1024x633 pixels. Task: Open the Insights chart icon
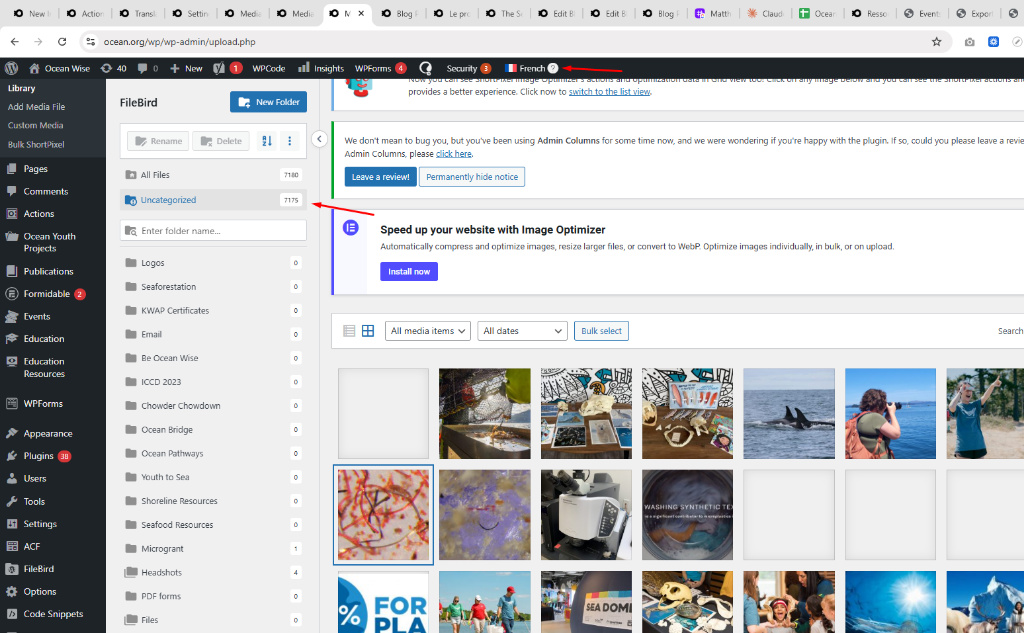[304, 67]
